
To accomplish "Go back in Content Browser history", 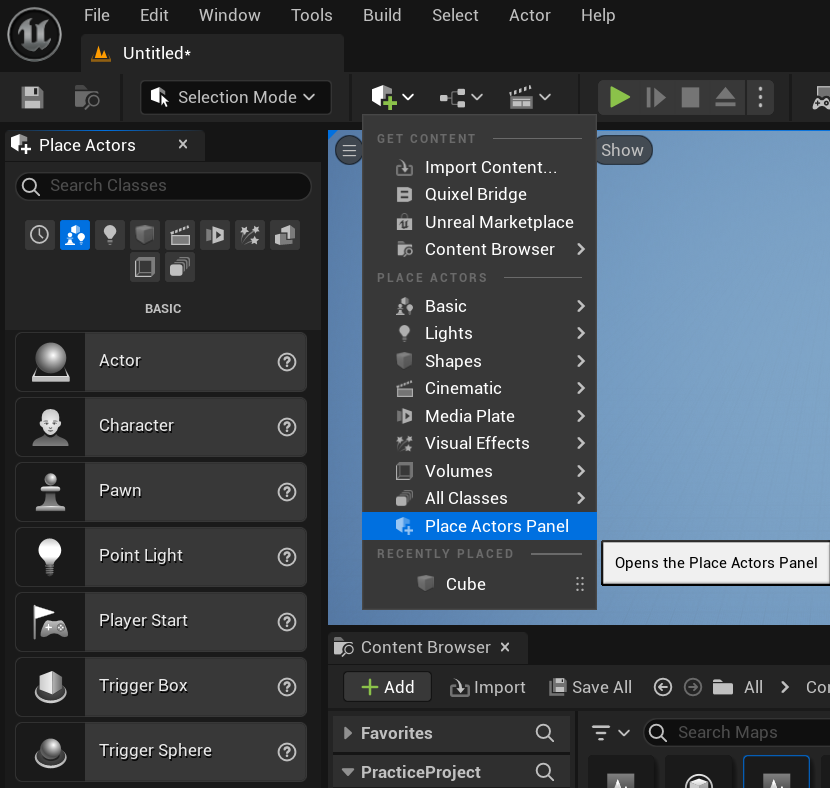I will 663,687.
